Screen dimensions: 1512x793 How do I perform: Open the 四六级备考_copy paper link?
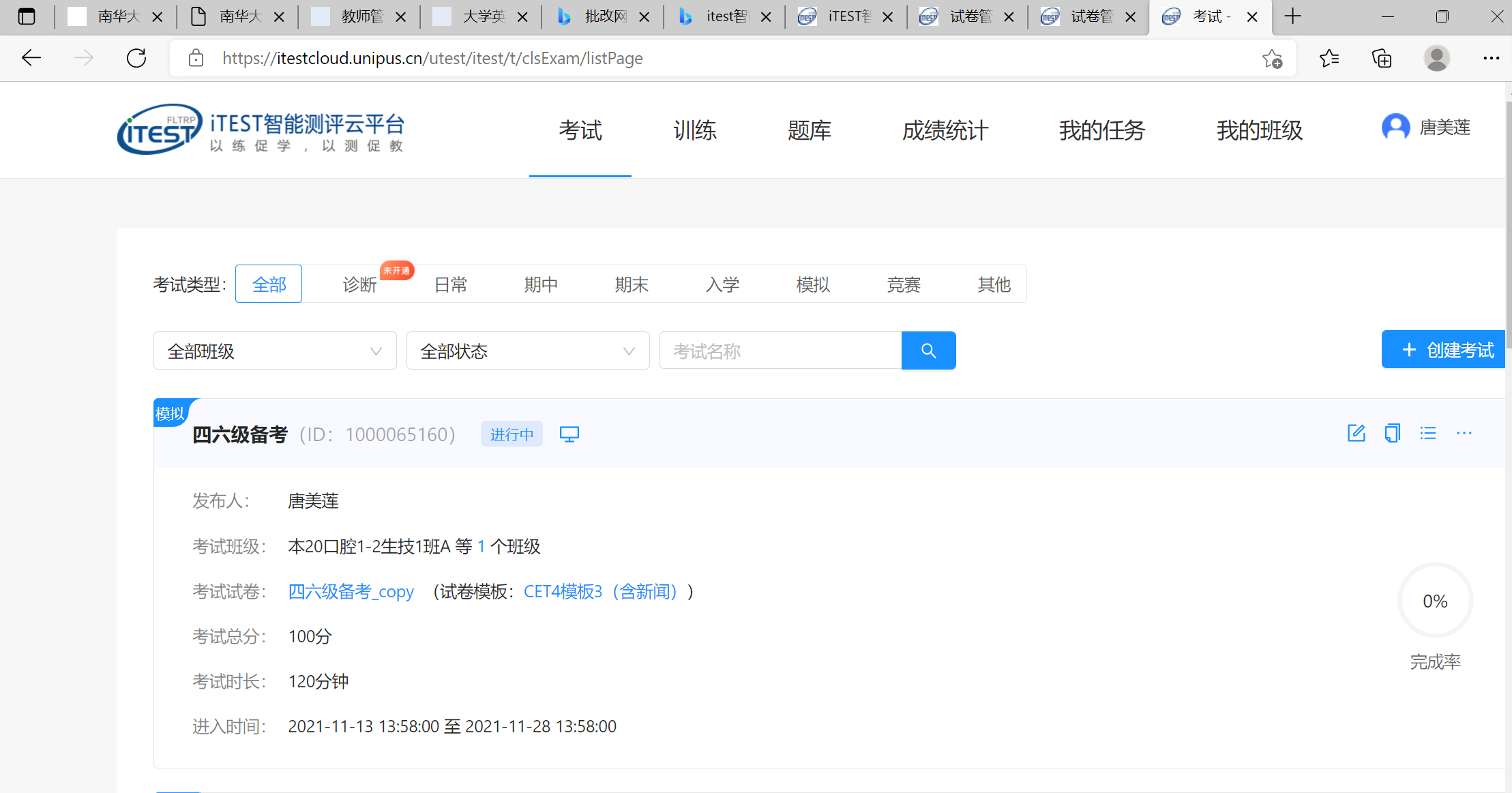pyautogui.click(x=351, y=591)
